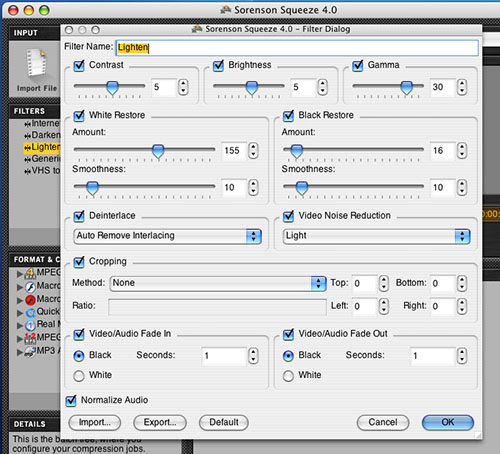Click the Brightness value stepper

coord(322,87)
